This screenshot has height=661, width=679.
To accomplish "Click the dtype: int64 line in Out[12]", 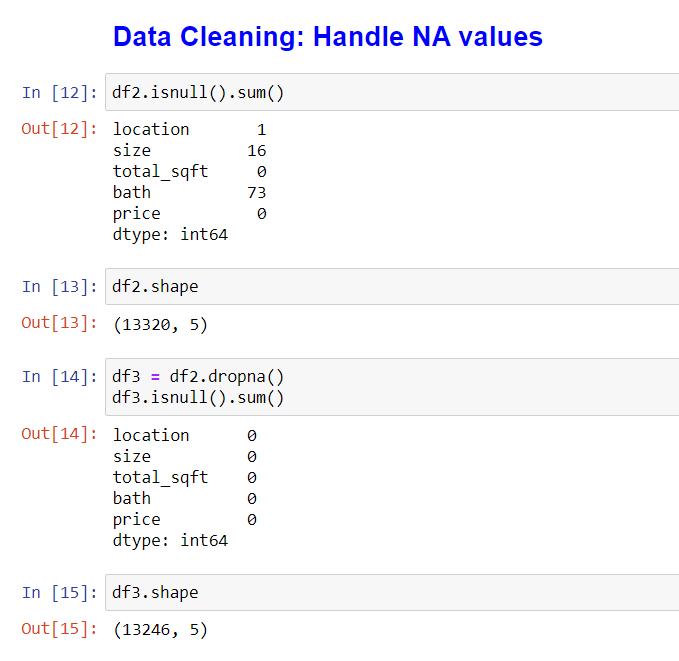I will click(x=170, y=235).
